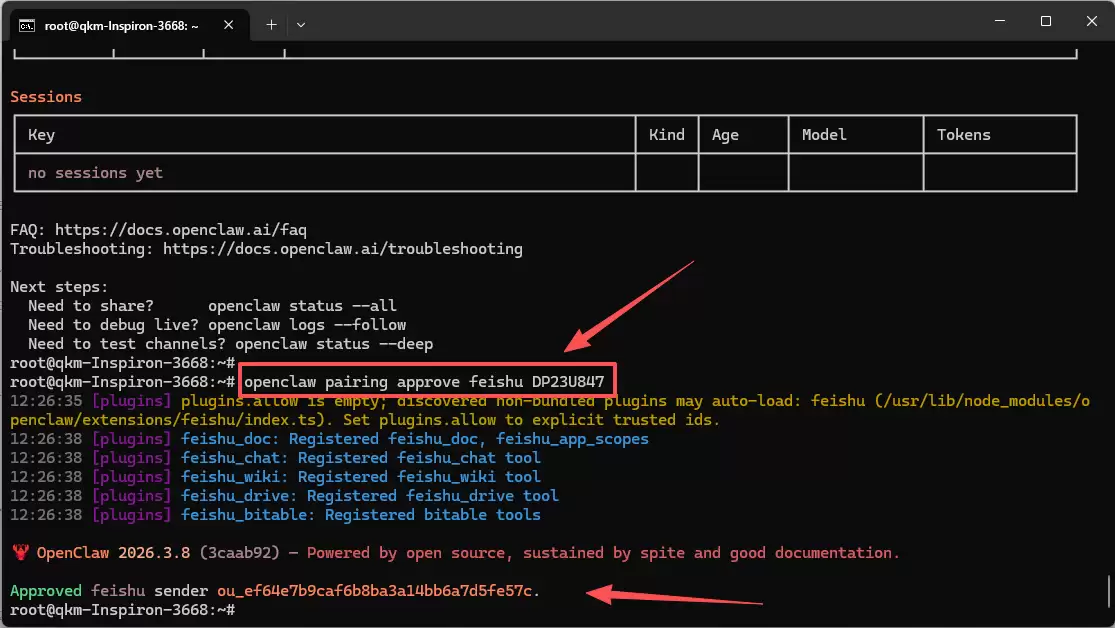Open the FAQ link docs.openclaw.ai/faq
Screen dimensions: 1115x628
point(181,230)
